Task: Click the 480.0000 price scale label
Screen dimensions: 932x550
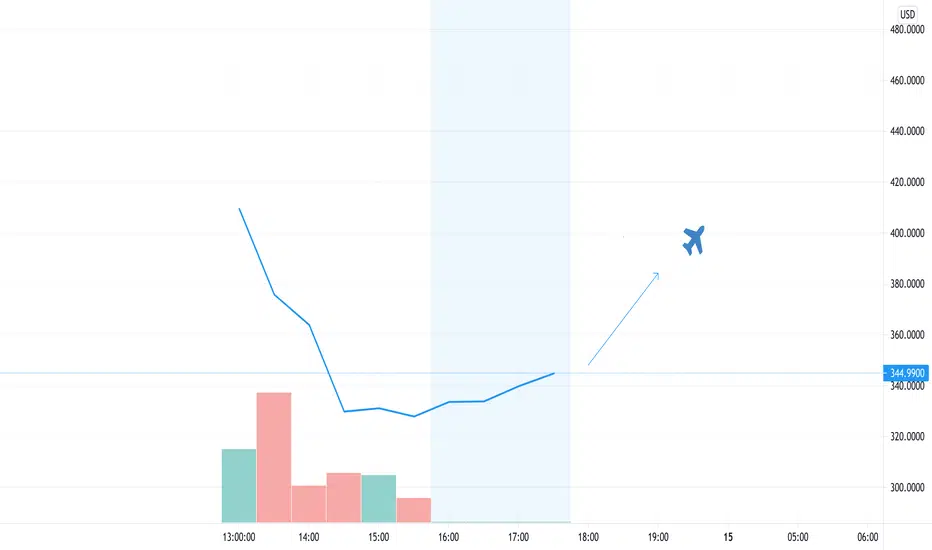Action: click(907, 30)
